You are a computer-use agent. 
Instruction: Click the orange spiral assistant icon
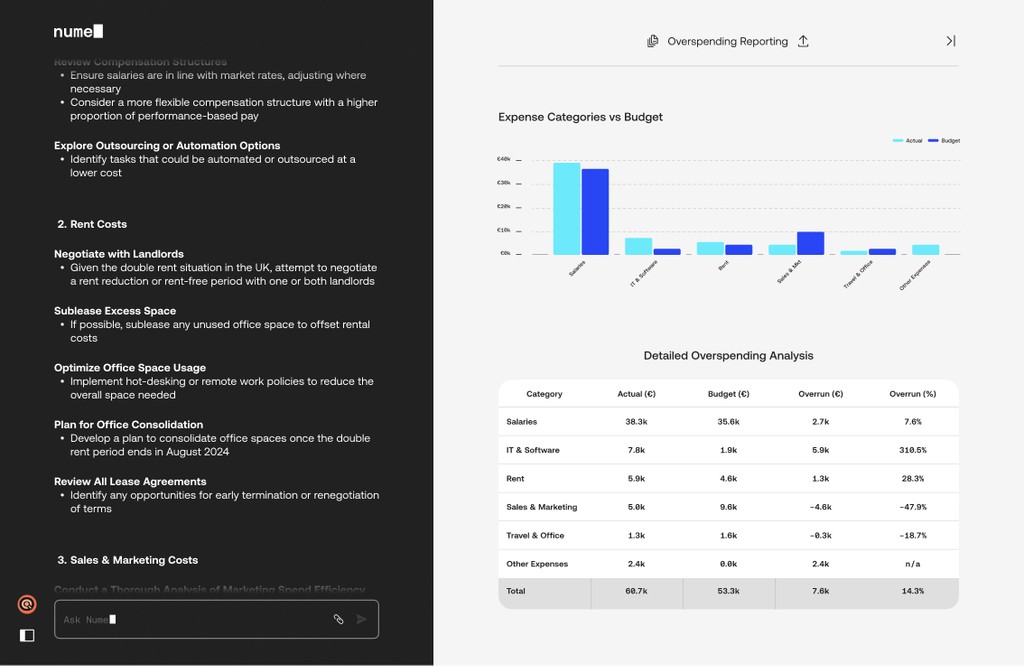[27, 605]
